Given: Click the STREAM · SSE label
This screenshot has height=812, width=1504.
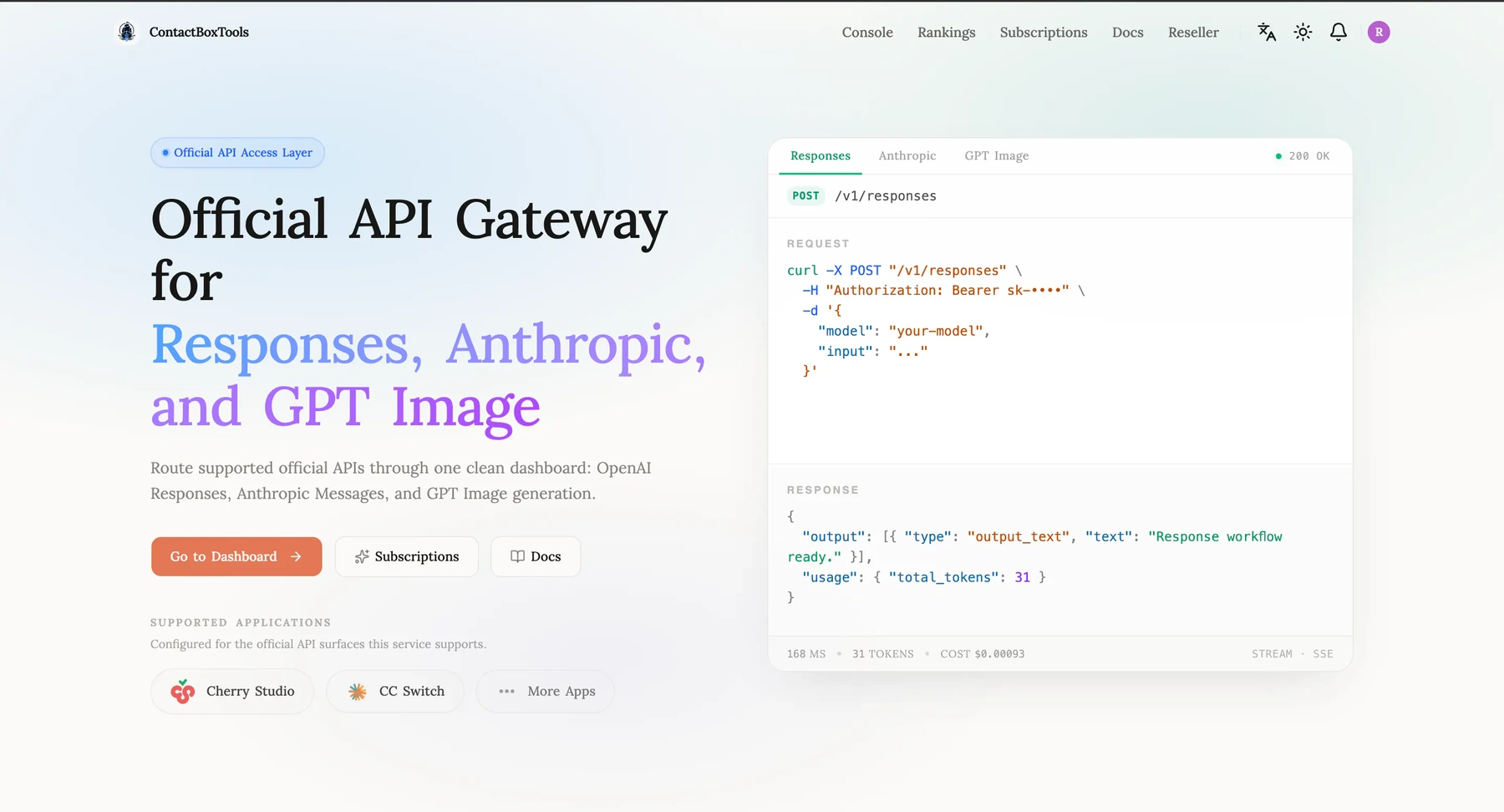Looking at the screenshot, I should click(1293, 654).
